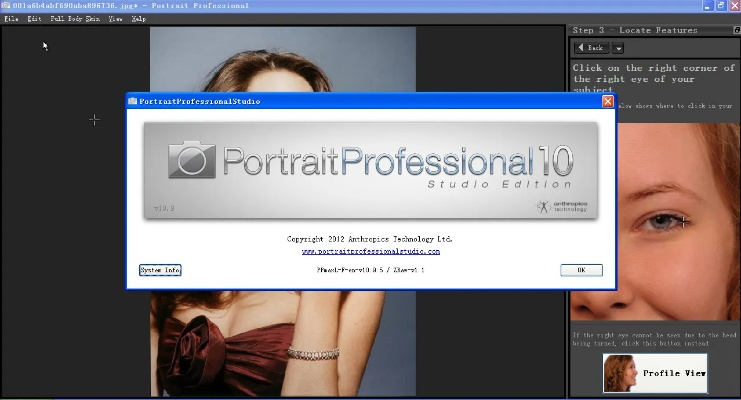Click the 'v10.9' version label on banner

pyautogui.click(x=164, y=208)
